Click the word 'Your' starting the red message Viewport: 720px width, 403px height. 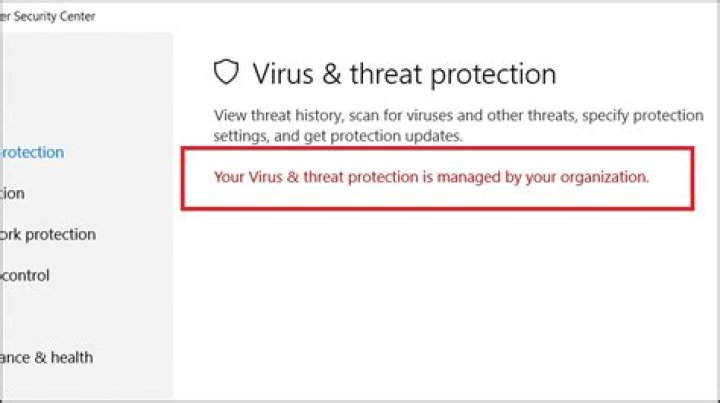pos(229,177)
